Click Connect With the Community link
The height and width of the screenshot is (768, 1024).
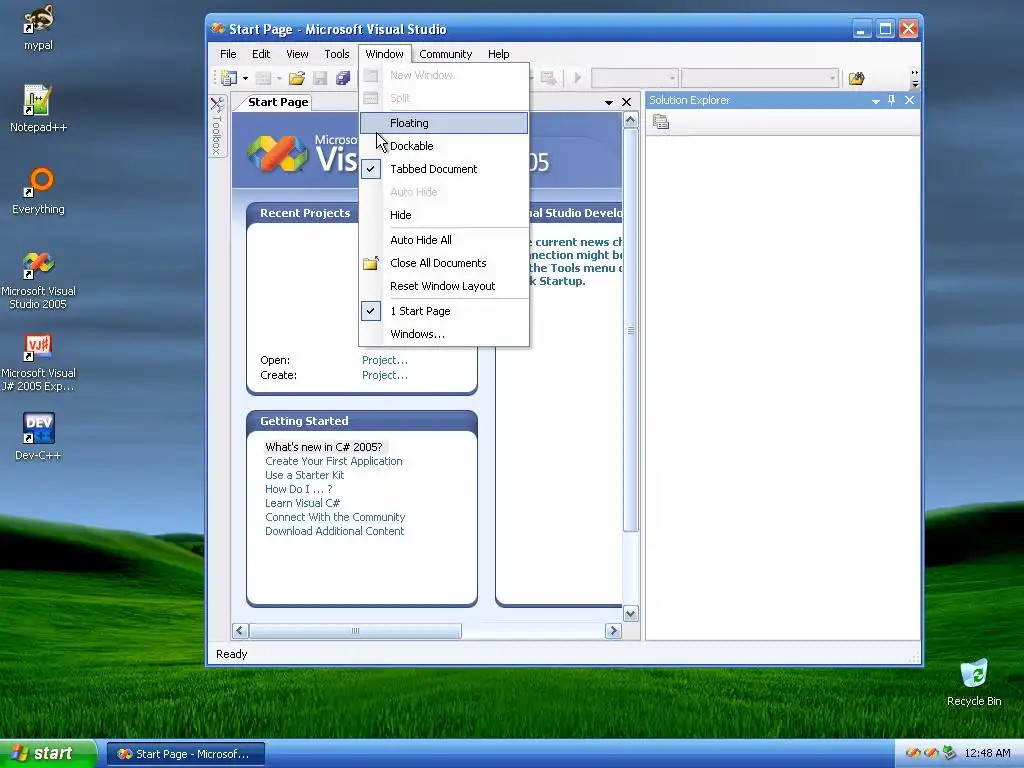coord(335,517)
